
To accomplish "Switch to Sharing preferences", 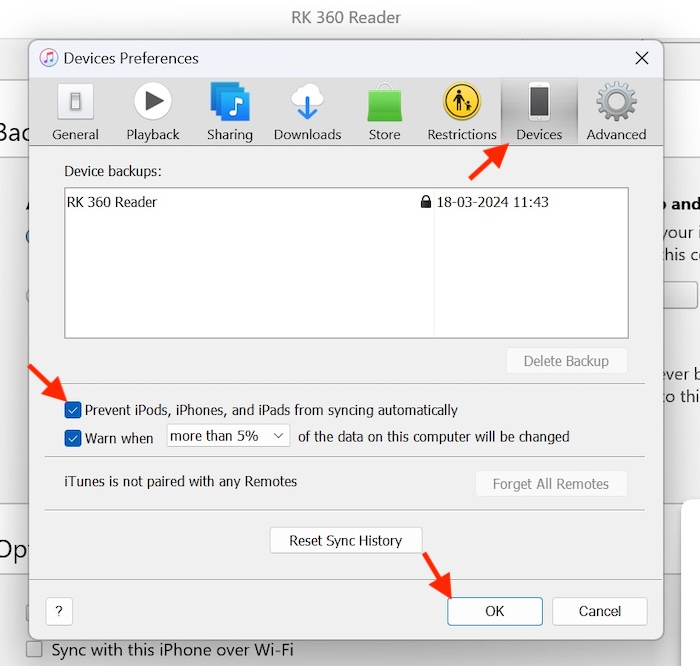I will pyautogui.click(x=230, y=112).
